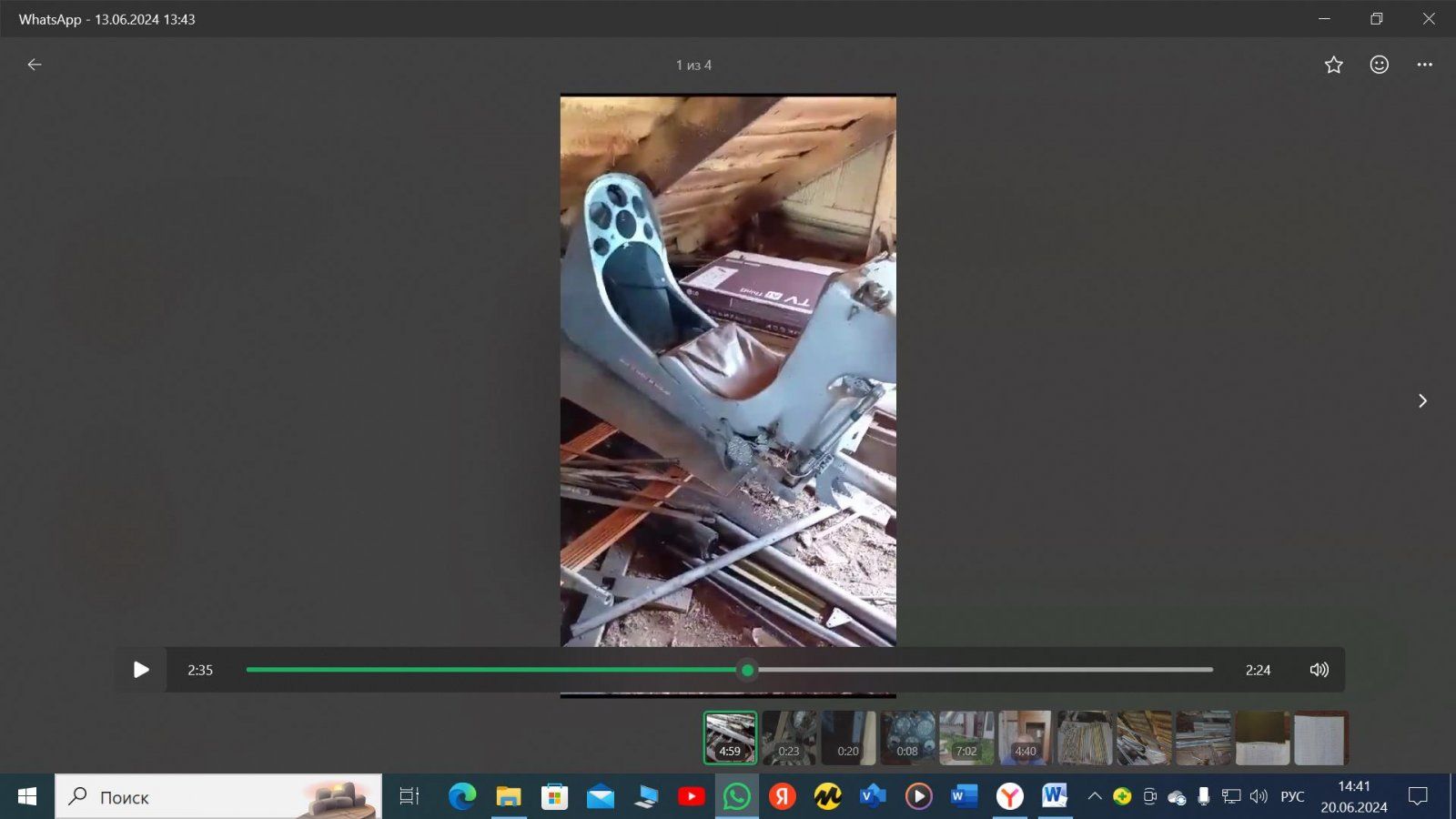1456x819 pixels.
Task: Switch input language via РУС indicator
Action: click(1292, 796)
